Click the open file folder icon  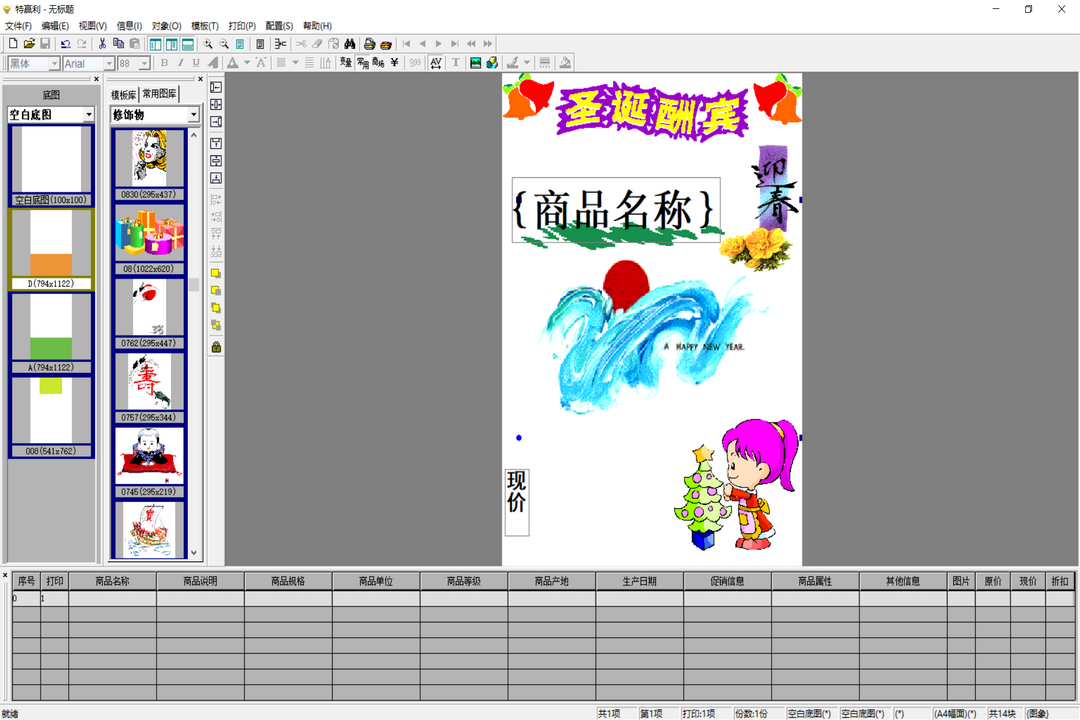pyautogui.click(x=29, y=44)
